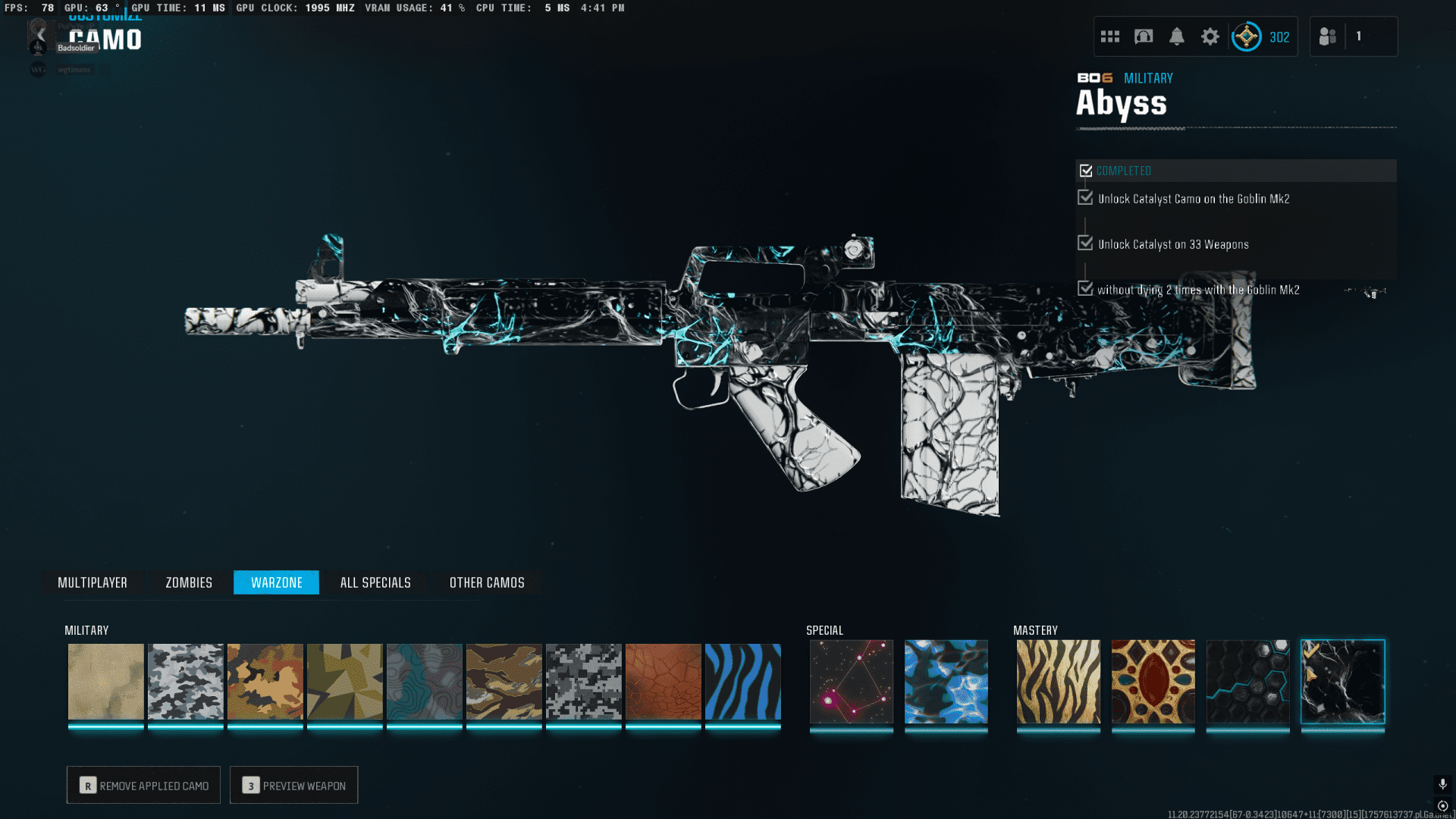Open the Other Camos tab
This screenshot has width=1456, height=819.
point(487,582)
